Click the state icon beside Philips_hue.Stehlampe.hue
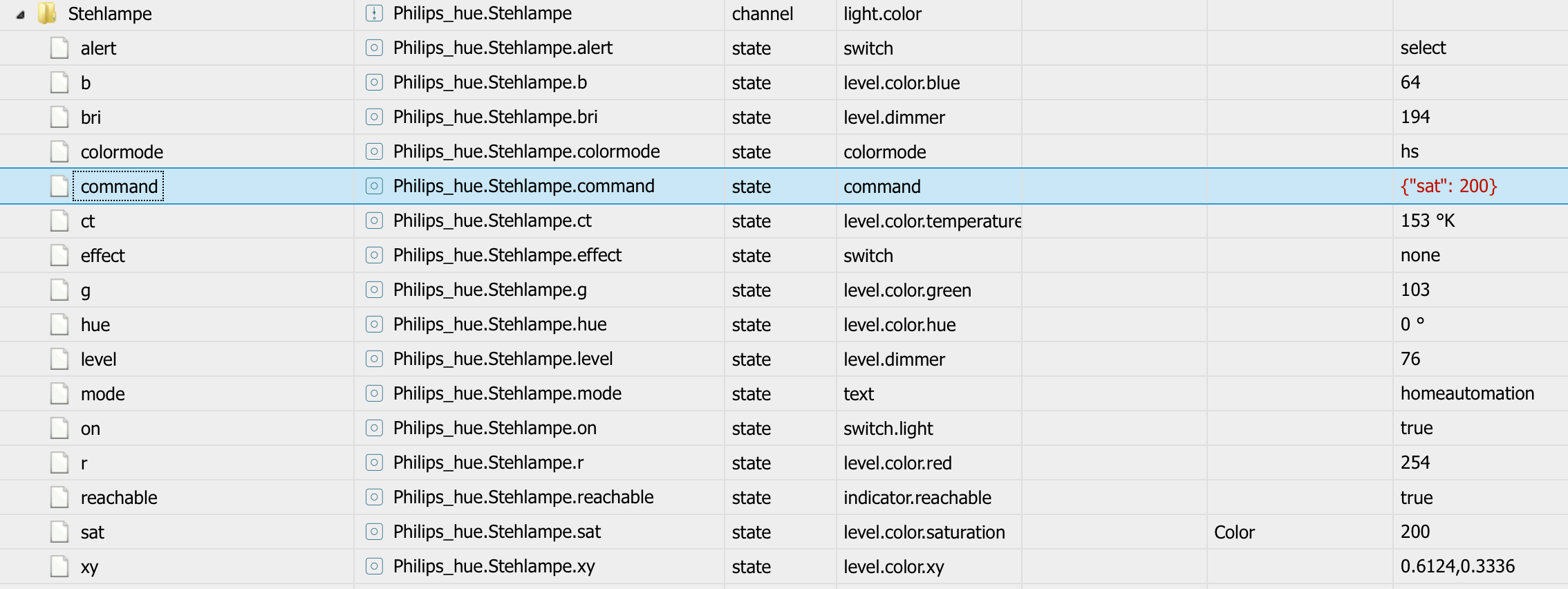This screenshot has width=1568, height=589. [x=374, y=324]
